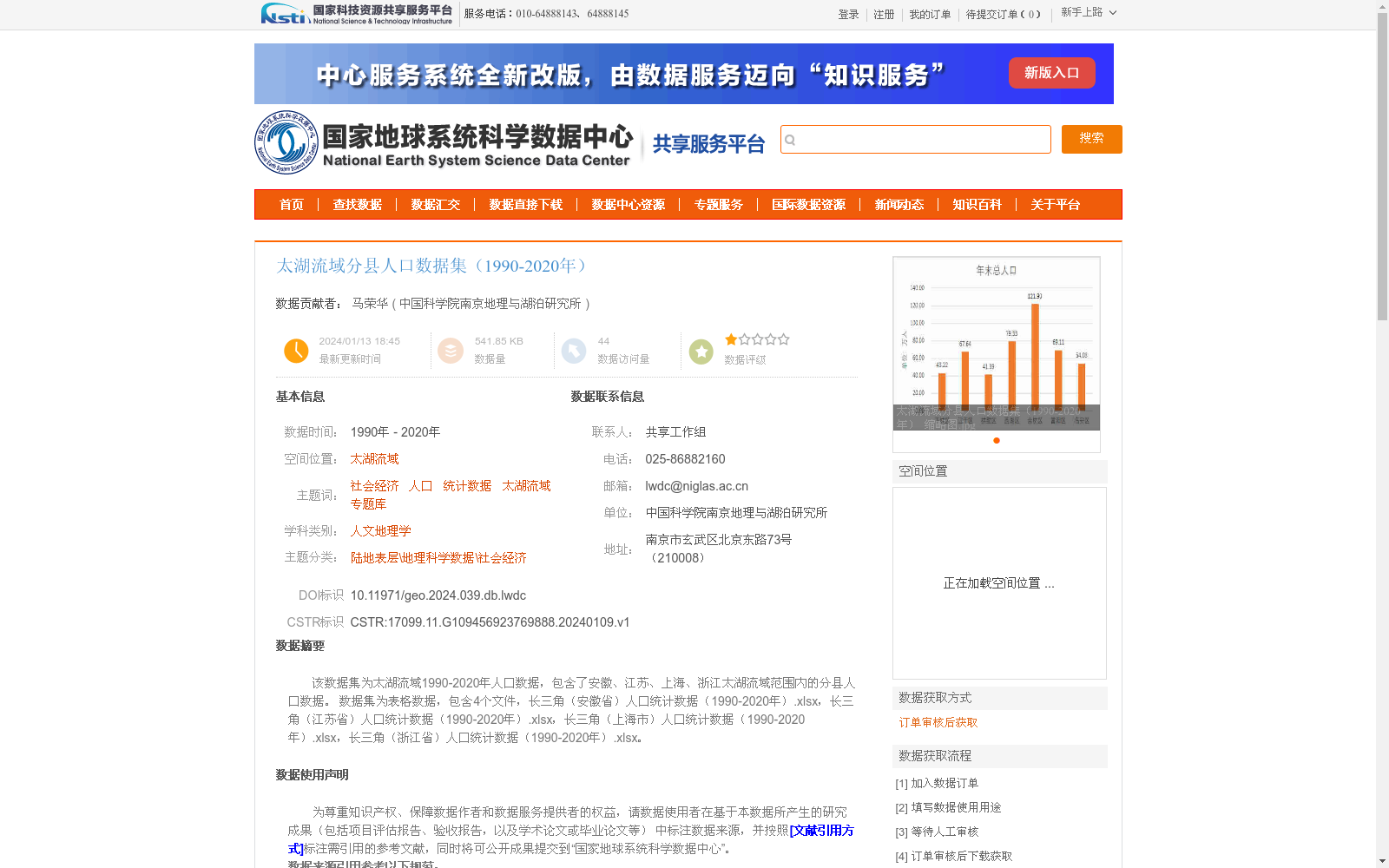Click the 人文地理学 discipline link
This screenshot has height=868, width=1389.
tap(380, 531)
